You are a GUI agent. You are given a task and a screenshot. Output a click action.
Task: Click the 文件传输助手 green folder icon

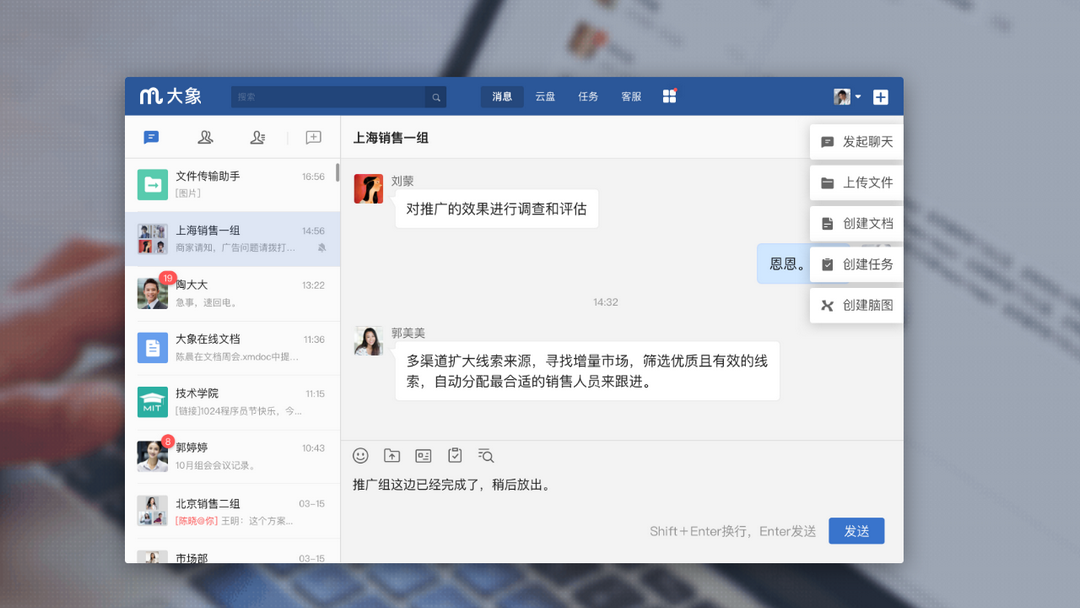pos(152,185)
